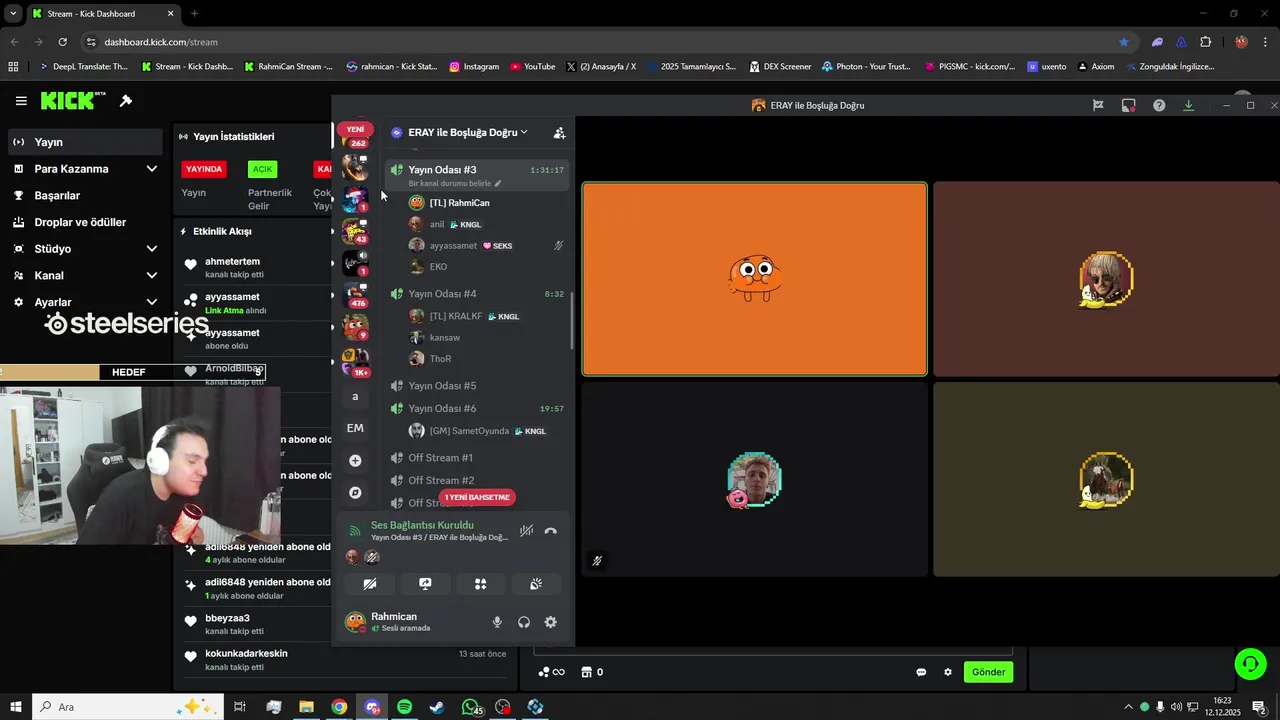Expand the Kanal section

tap(152, 276)
